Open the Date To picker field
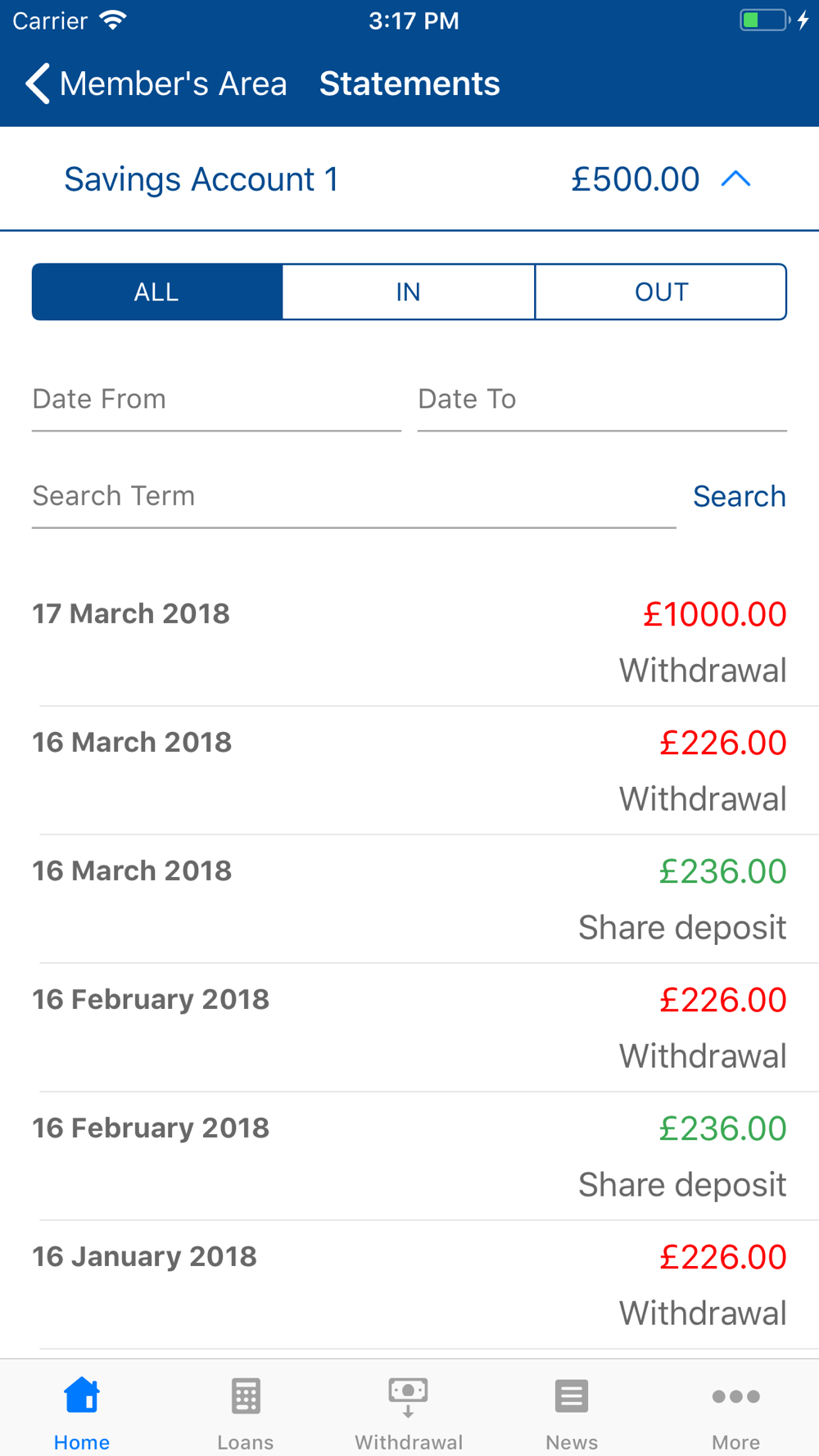 point(602,400)
